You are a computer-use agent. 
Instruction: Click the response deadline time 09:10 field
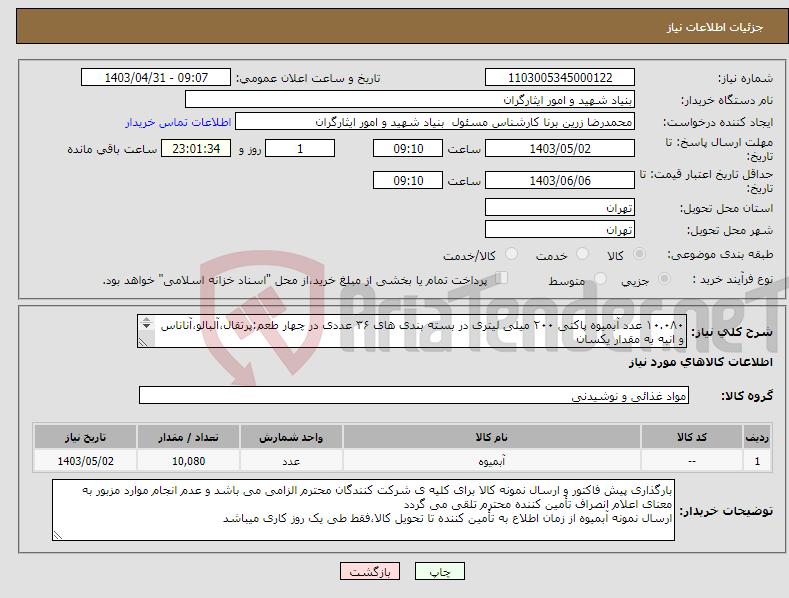click(x=408, y=148)
